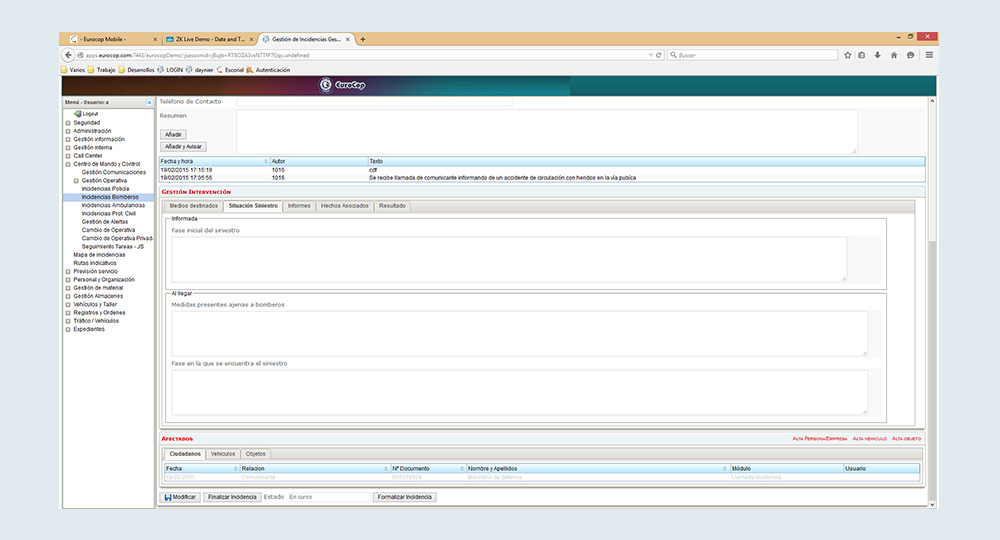Collapse the Centro de Mando y Control node
This screenshot has width=1000, height=540.
coord(68,164)
